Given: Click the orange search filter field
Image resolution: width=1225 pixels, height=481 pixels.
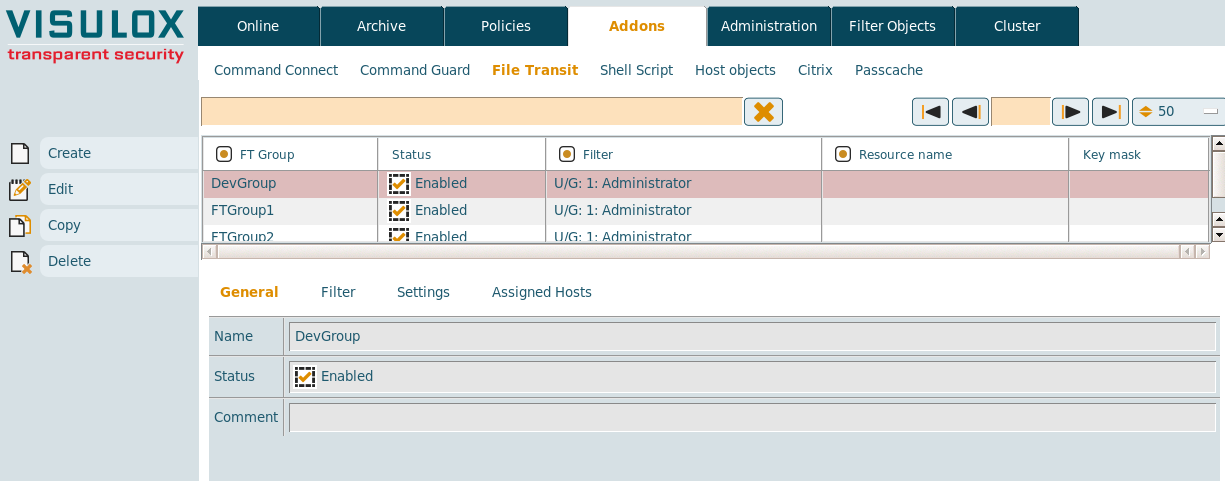Looking at the screenshot, I should pos(471,112).
